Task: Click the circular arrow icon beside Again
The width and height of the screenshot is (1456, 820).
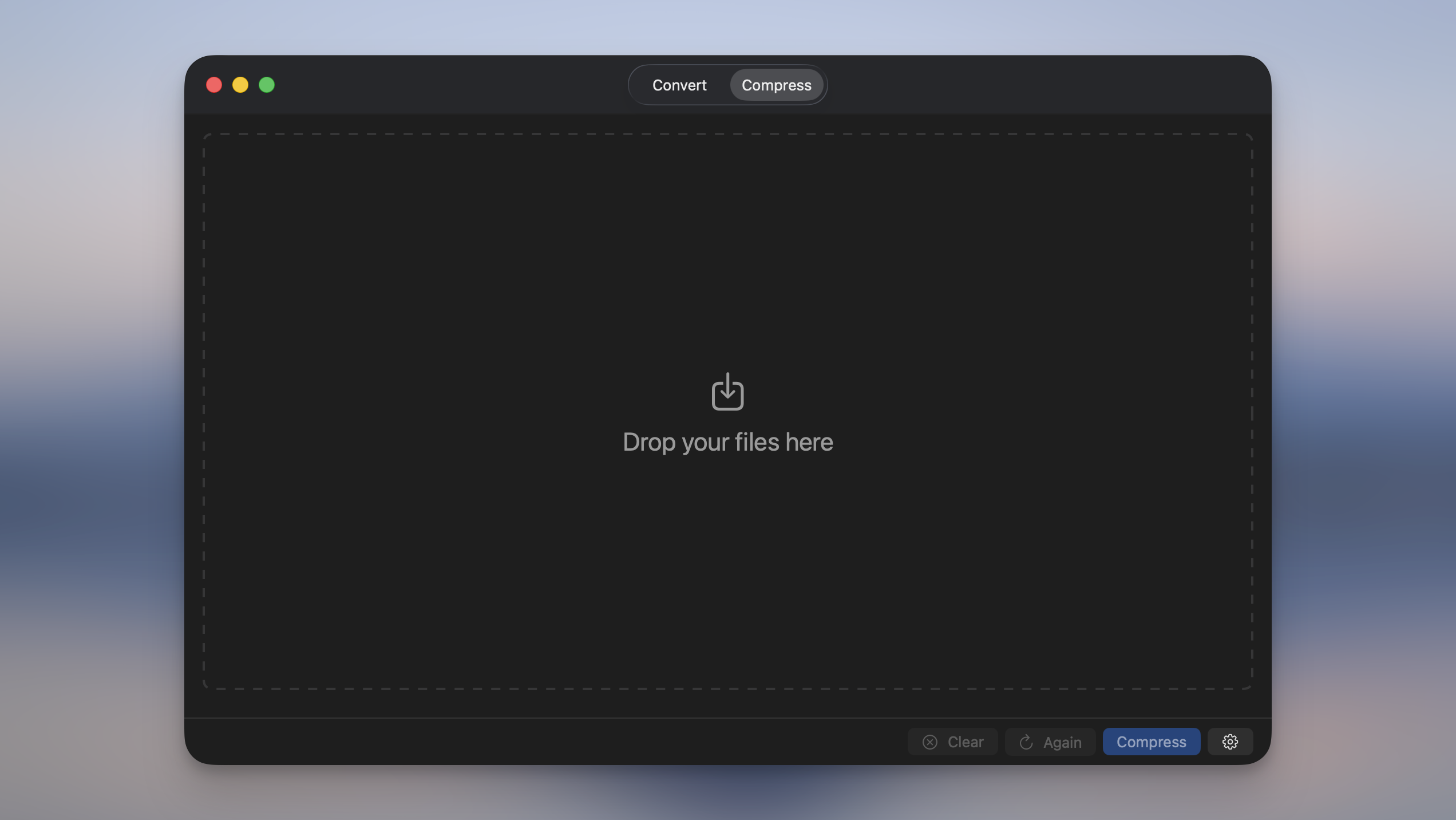Action: point(1026,742)
